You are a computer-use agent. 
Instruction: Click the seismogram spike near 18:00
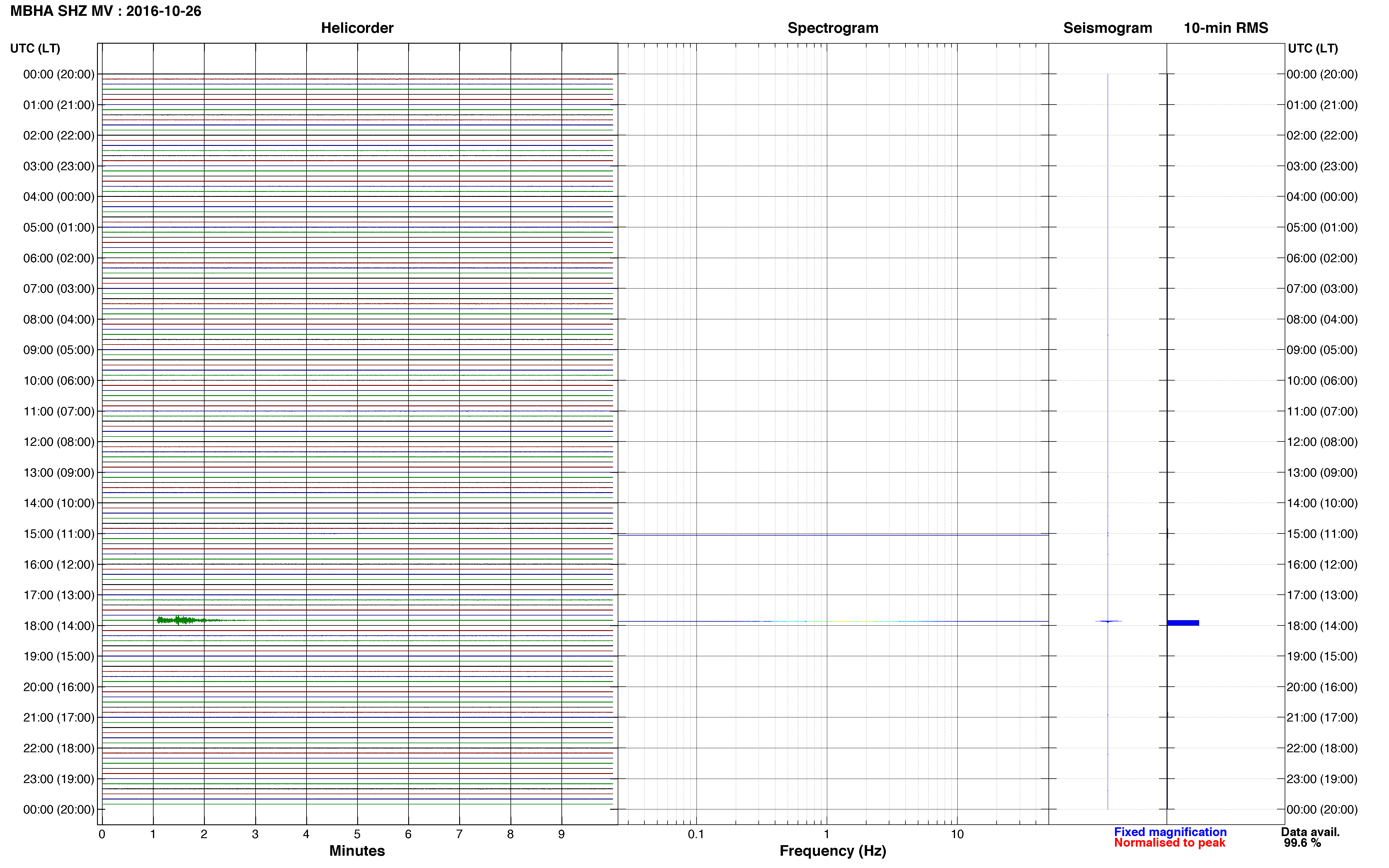point(1108,621)
